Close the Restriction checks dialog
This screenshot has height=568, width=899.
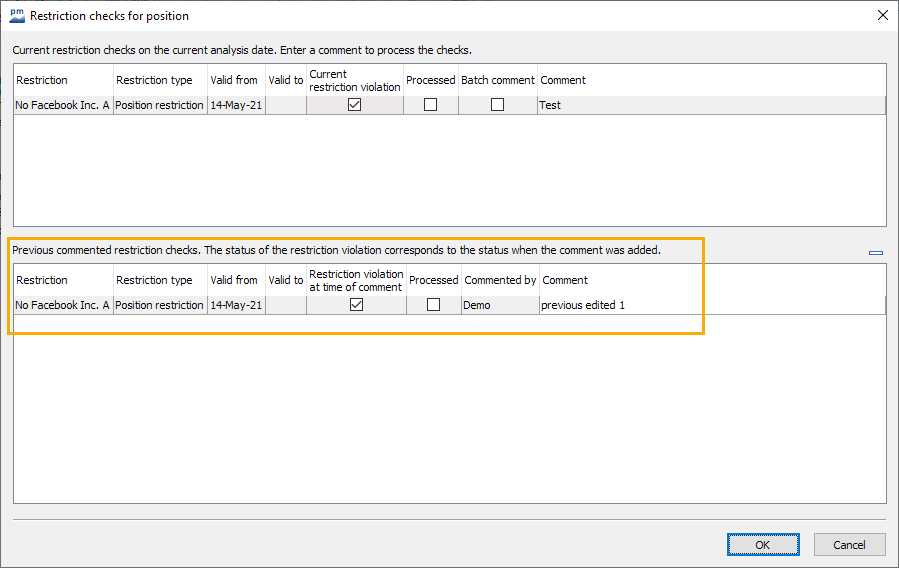coord(882,16)
